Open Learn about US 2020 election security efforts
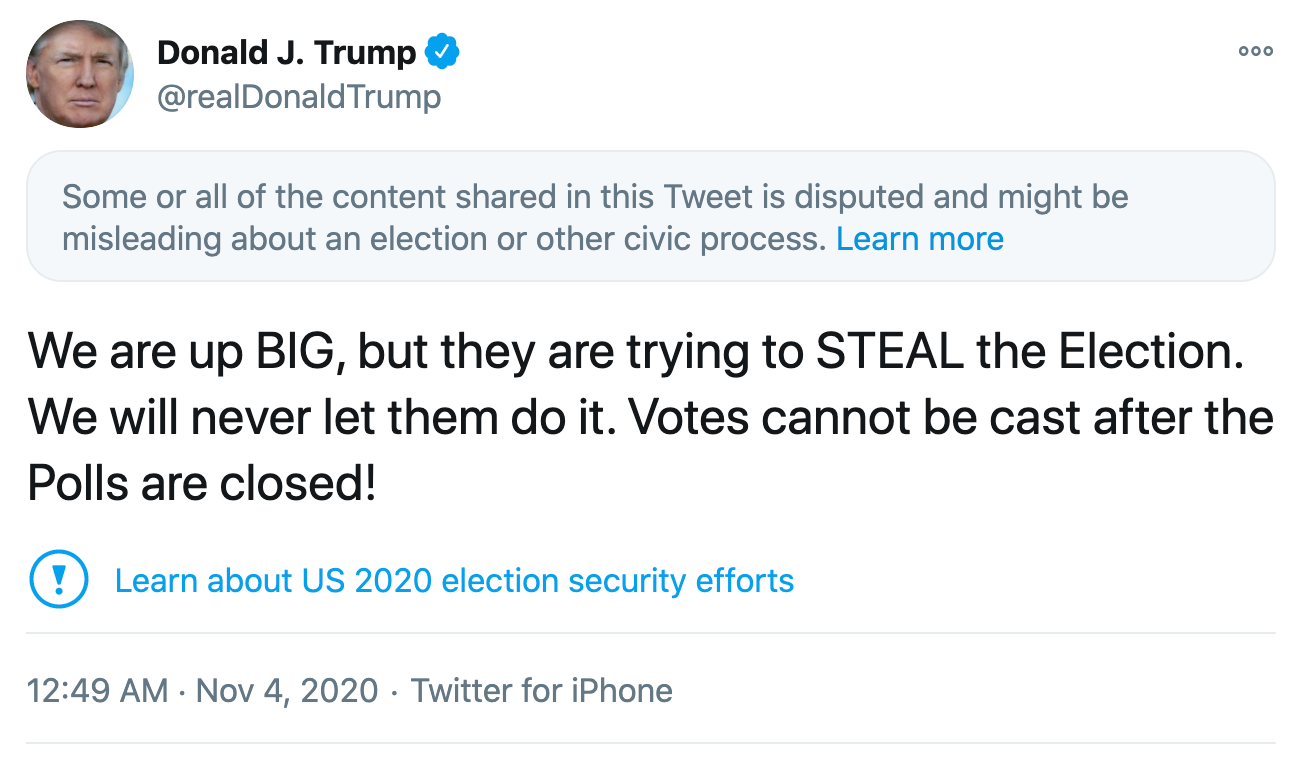This screenshot has width=1302, height=764. (454, 580)
